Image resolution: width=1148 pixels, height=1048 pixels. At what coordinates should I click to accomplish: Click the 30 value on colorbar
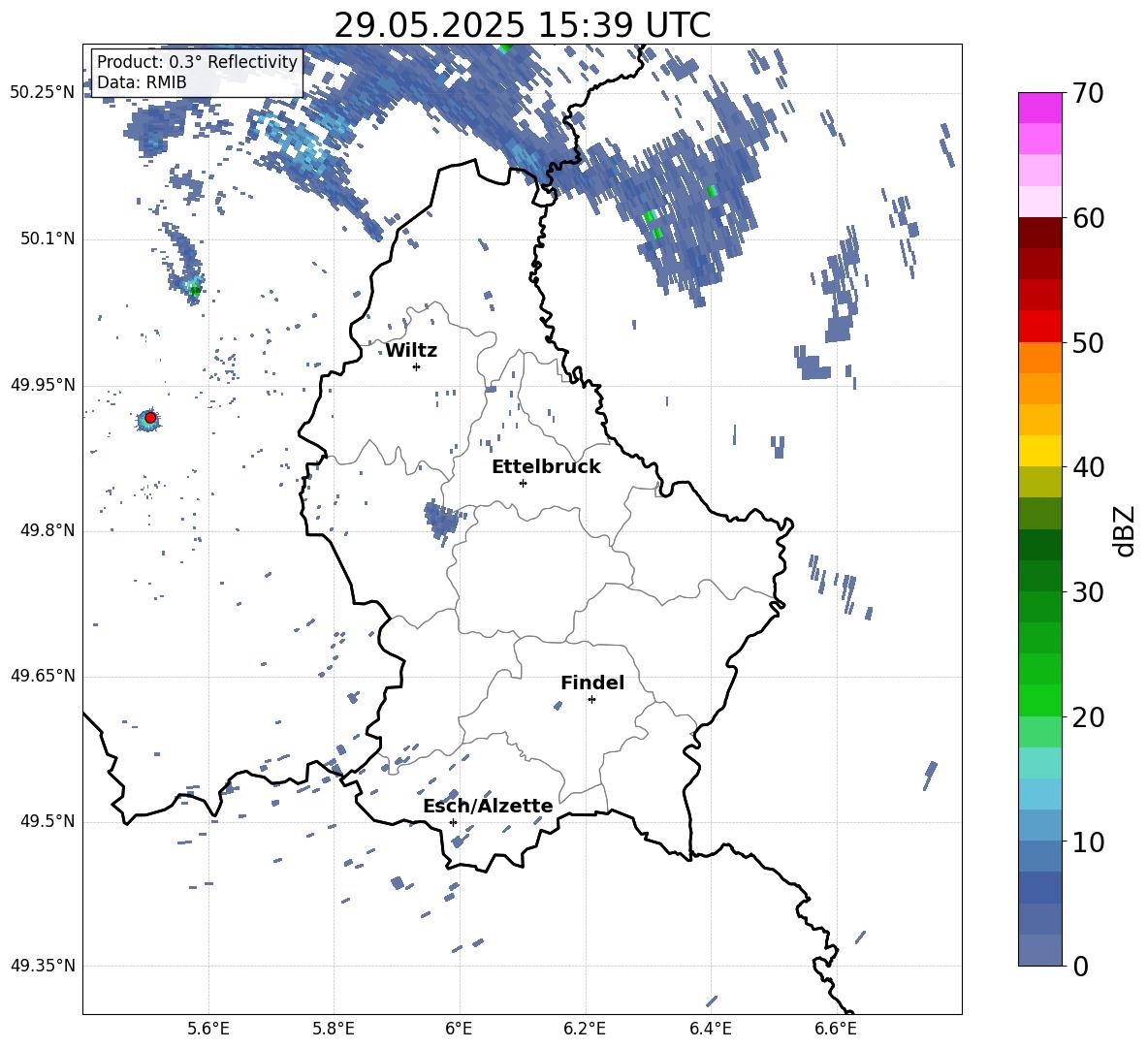[1088, 592]
